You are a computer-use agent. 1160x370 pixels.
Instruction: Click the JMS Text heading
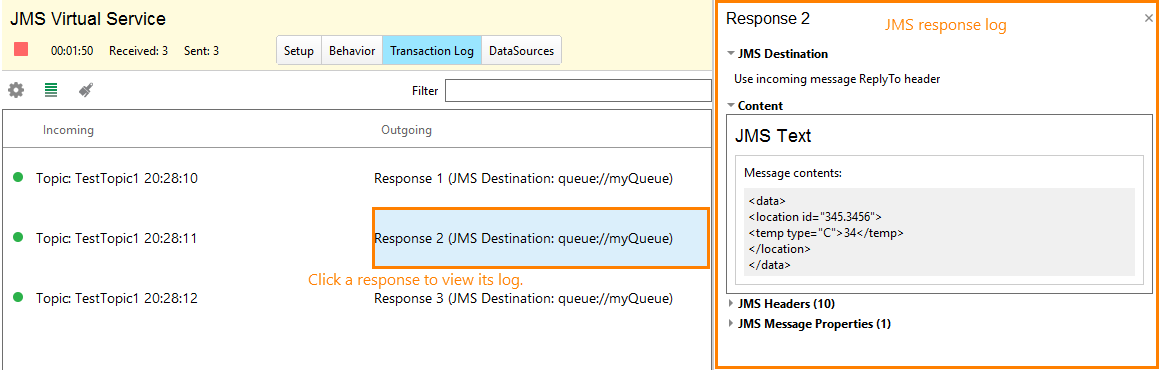[x=772, y=136]
